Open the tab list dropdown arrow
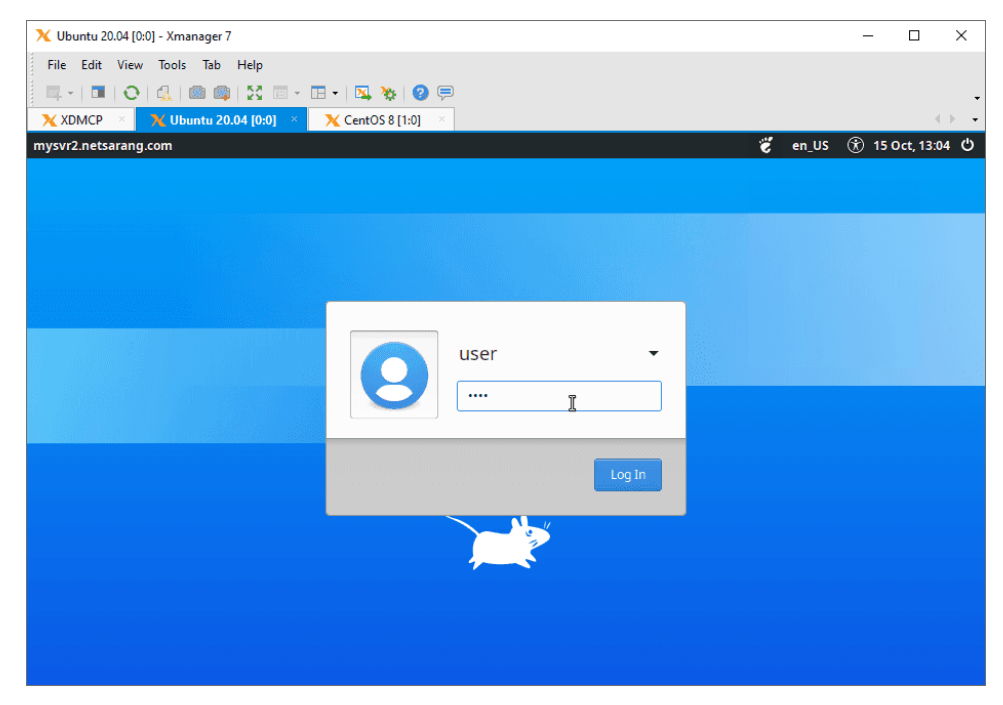 (975, 120)
